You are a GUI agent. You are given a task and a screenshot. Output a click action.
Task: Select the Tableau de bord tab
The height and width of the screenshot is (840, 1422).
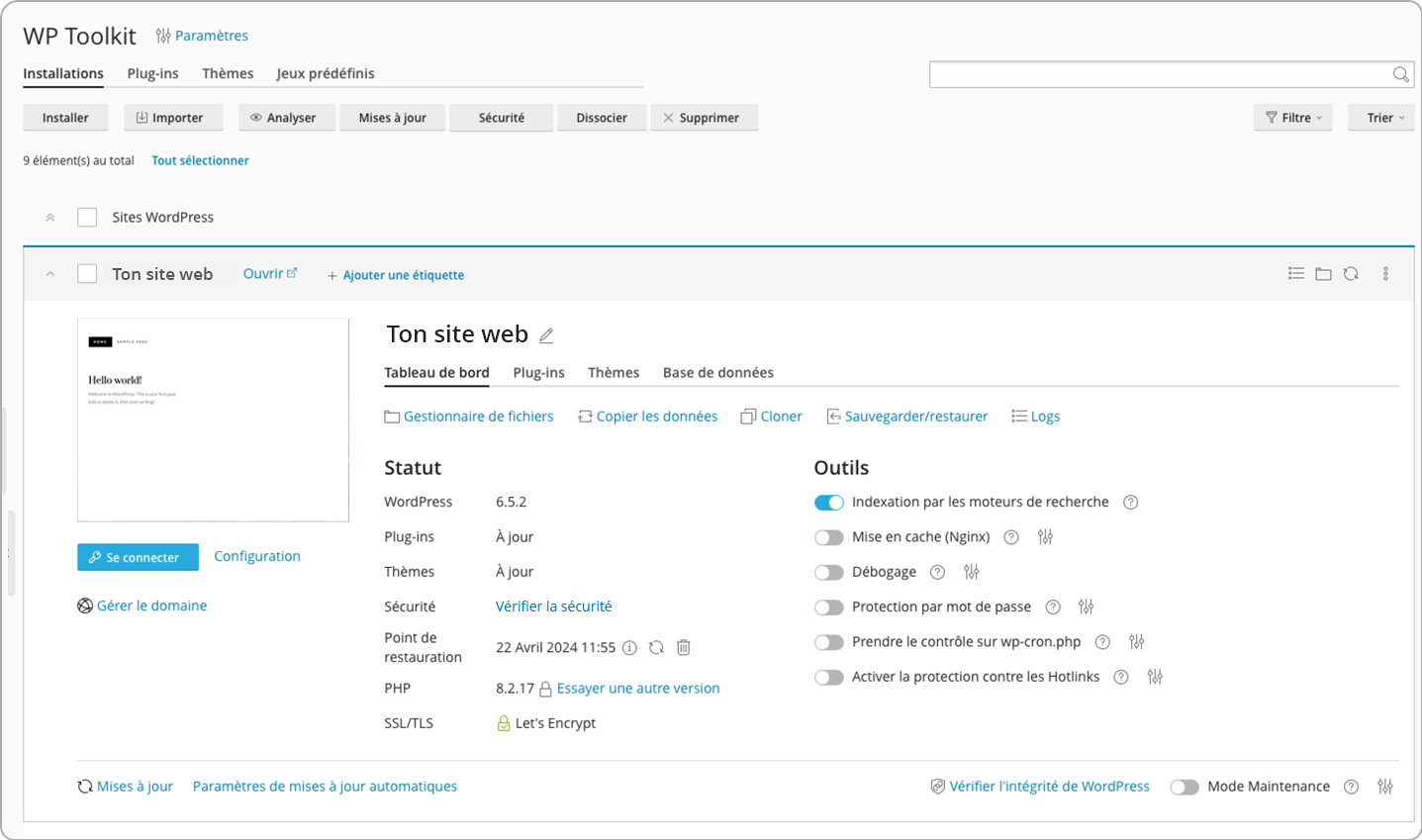436,373
